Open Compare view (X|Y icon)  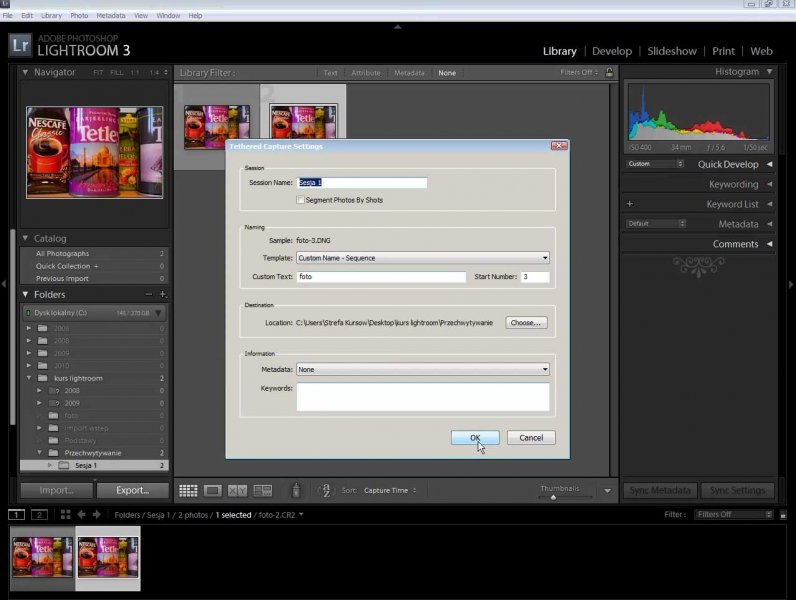[237, 490]
